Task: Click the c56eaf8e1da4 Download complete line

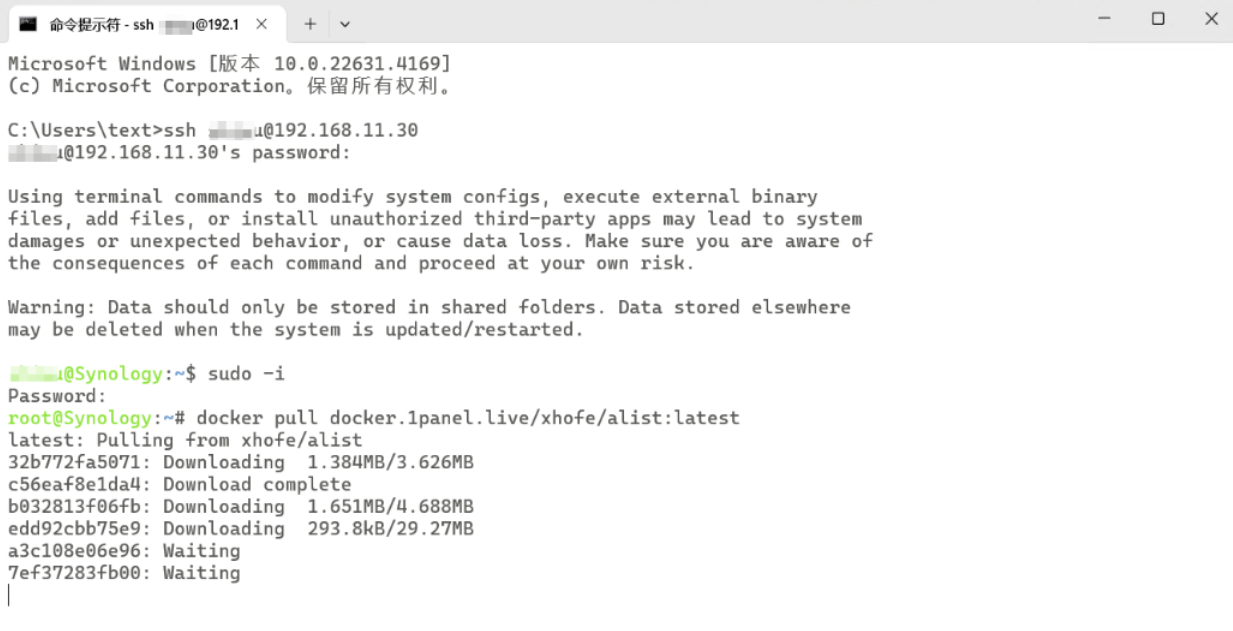Action: click(x=180, y=484)
